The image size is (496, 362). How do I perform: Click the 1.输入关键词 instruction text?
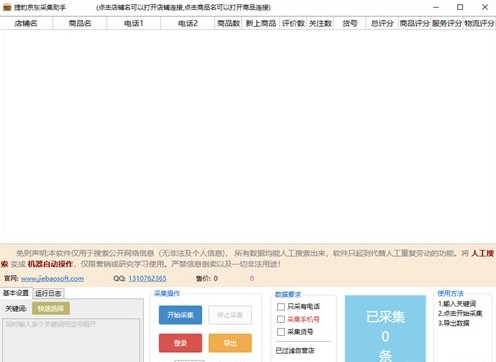pos(457,304)
